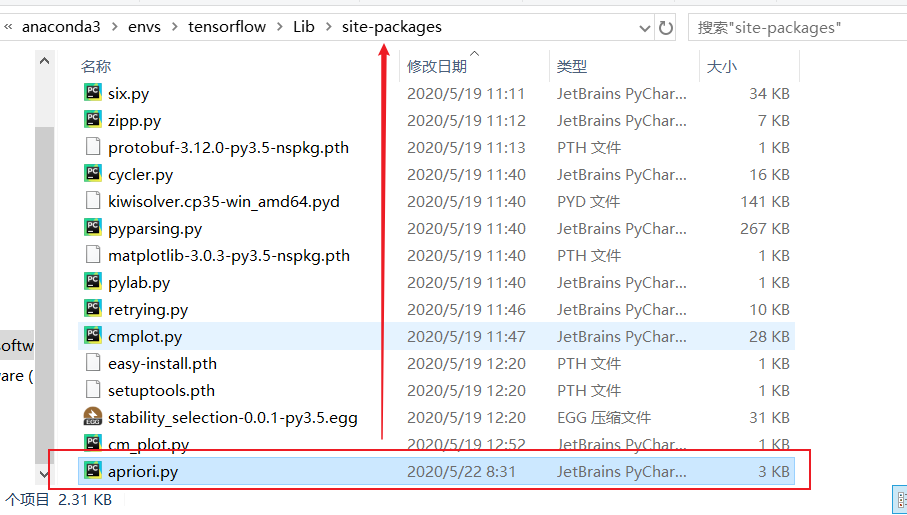This screenshot has width=907, height=515.
Task: Click the matplotlib nspkg.pth file icon
Action: coord(93,255)
